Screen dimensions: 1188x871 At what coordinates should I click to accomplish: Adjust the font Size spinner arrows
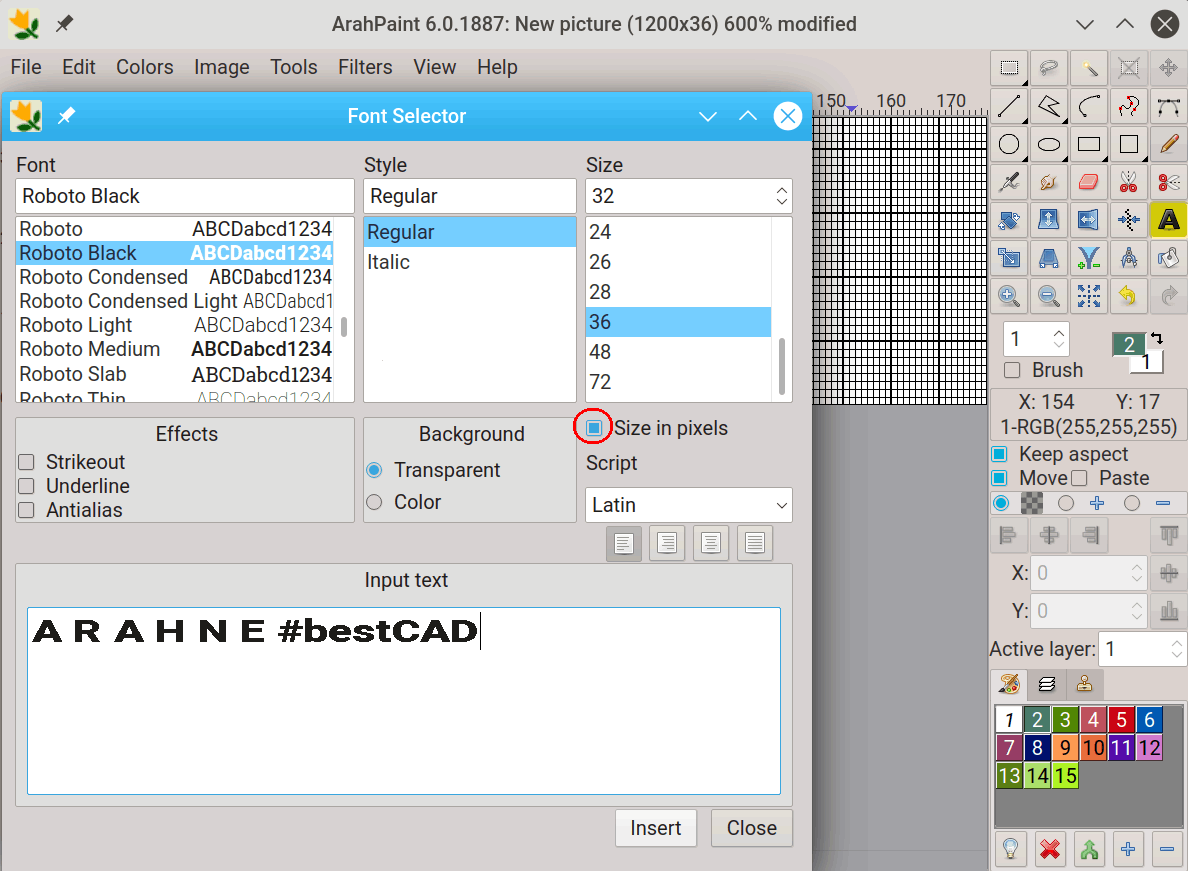[782, 196]
